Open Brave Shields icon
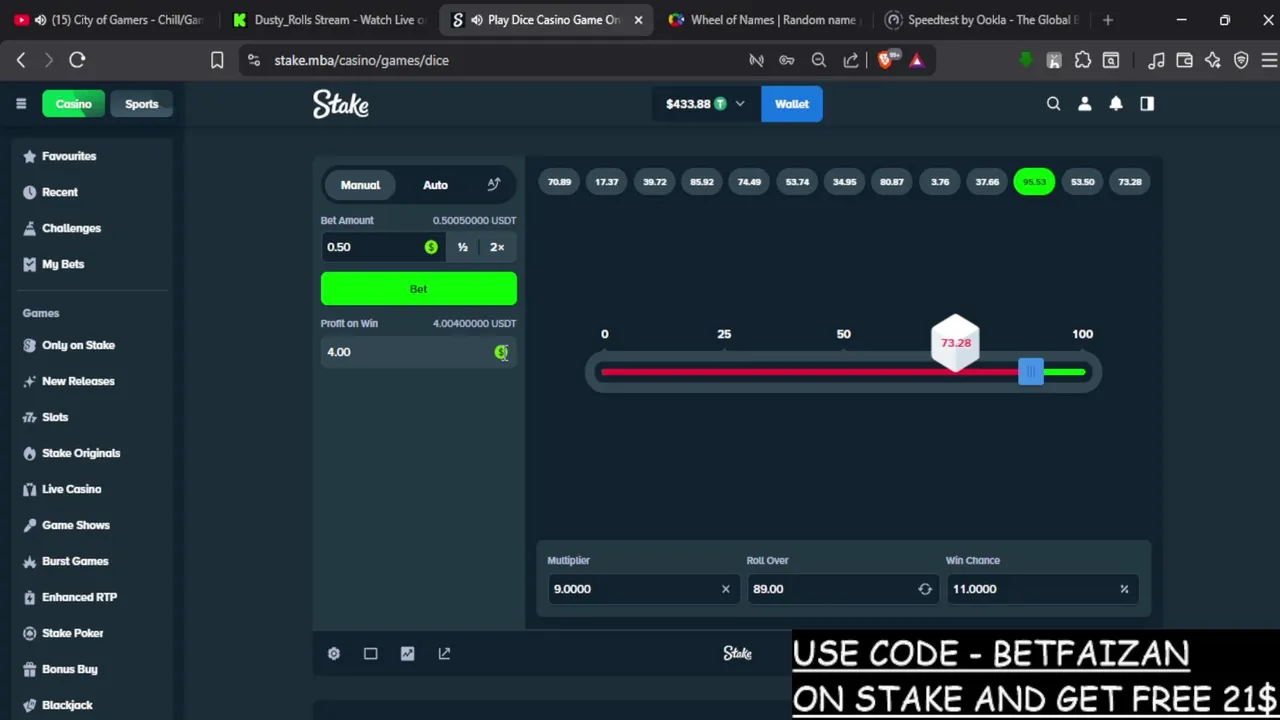 (x=886, y=60)
